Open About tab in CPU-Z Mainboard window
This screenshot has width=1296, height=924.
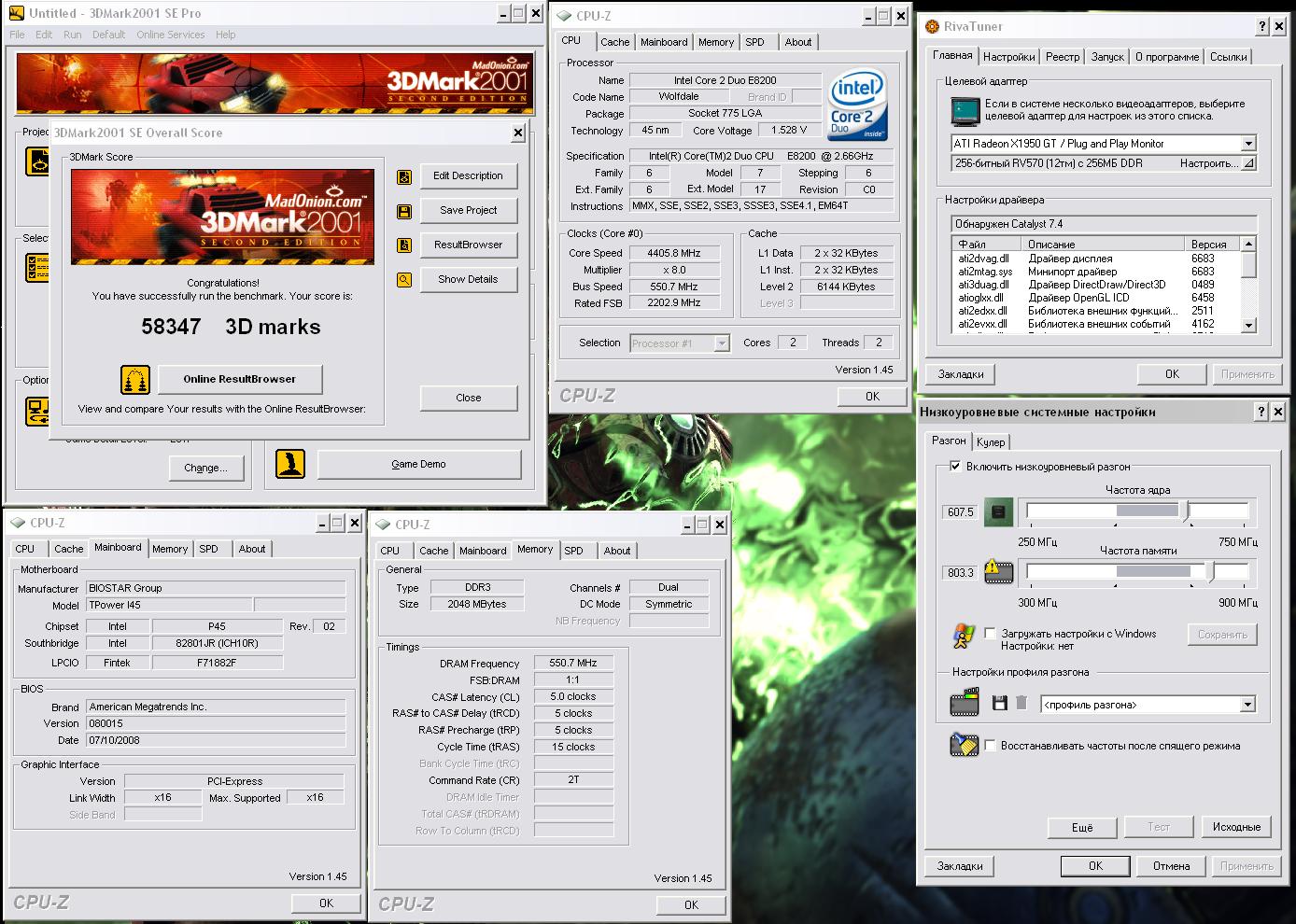[252, 549]
